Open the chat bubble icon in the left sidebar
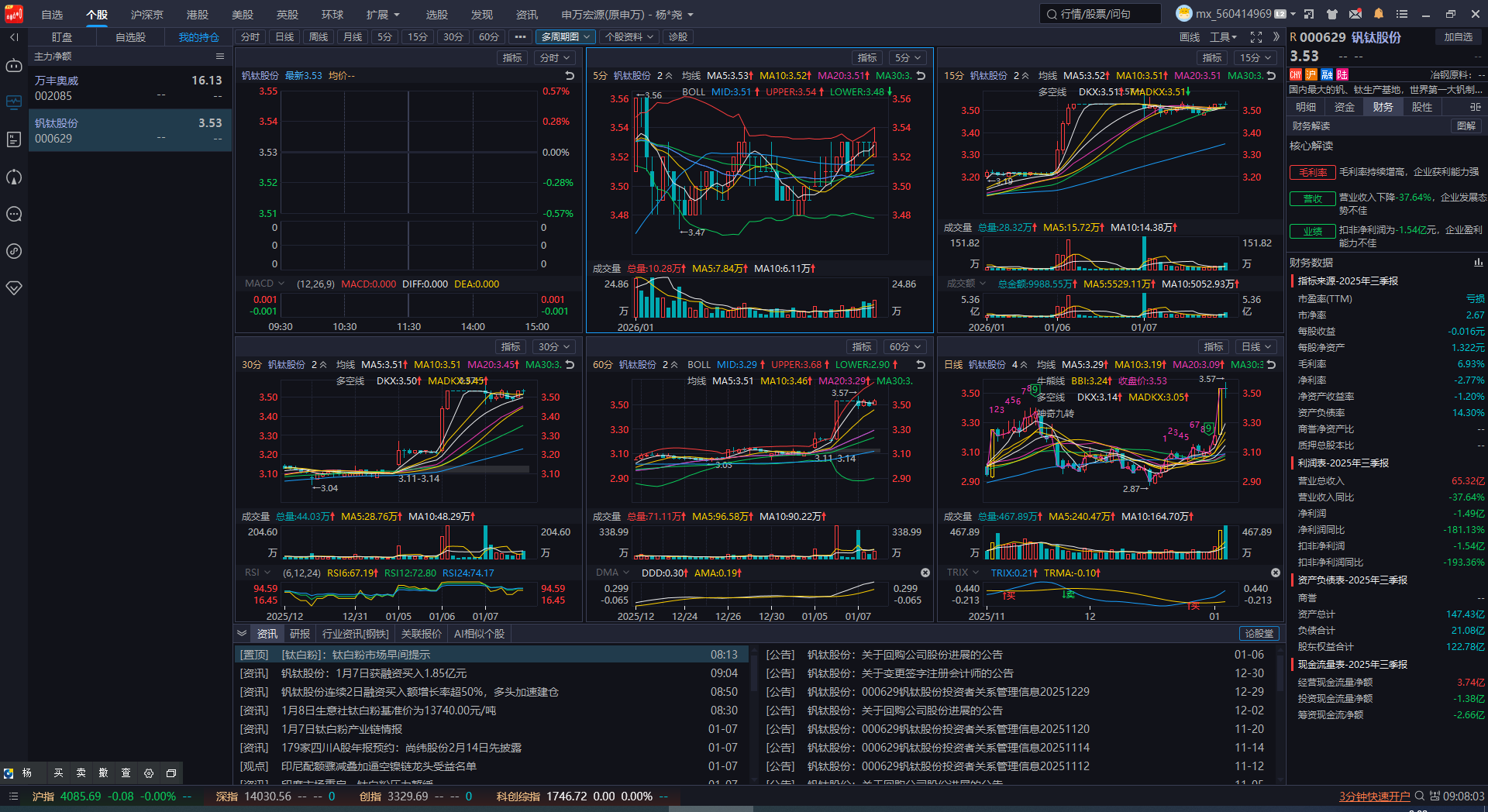The height and width of the screenshot is (812, 1488). pos(14,214)
